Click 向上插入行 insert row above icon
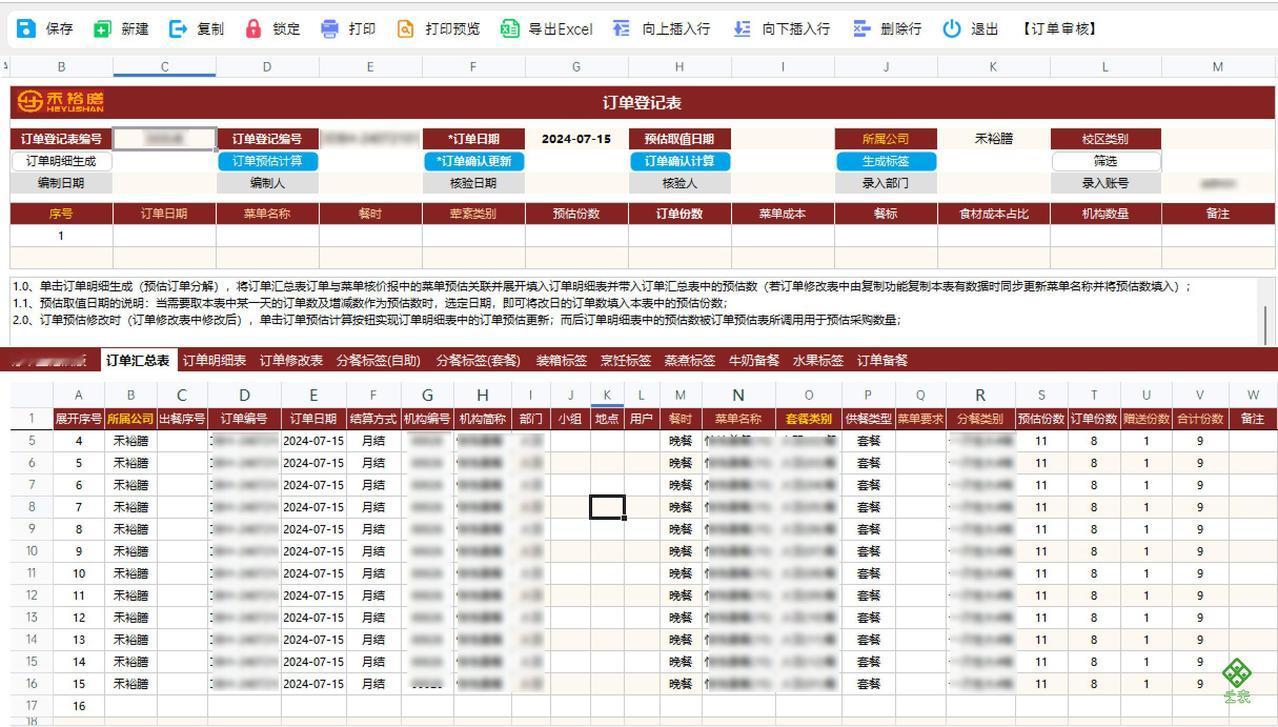The image size is (1278, 727). point(622,29)
